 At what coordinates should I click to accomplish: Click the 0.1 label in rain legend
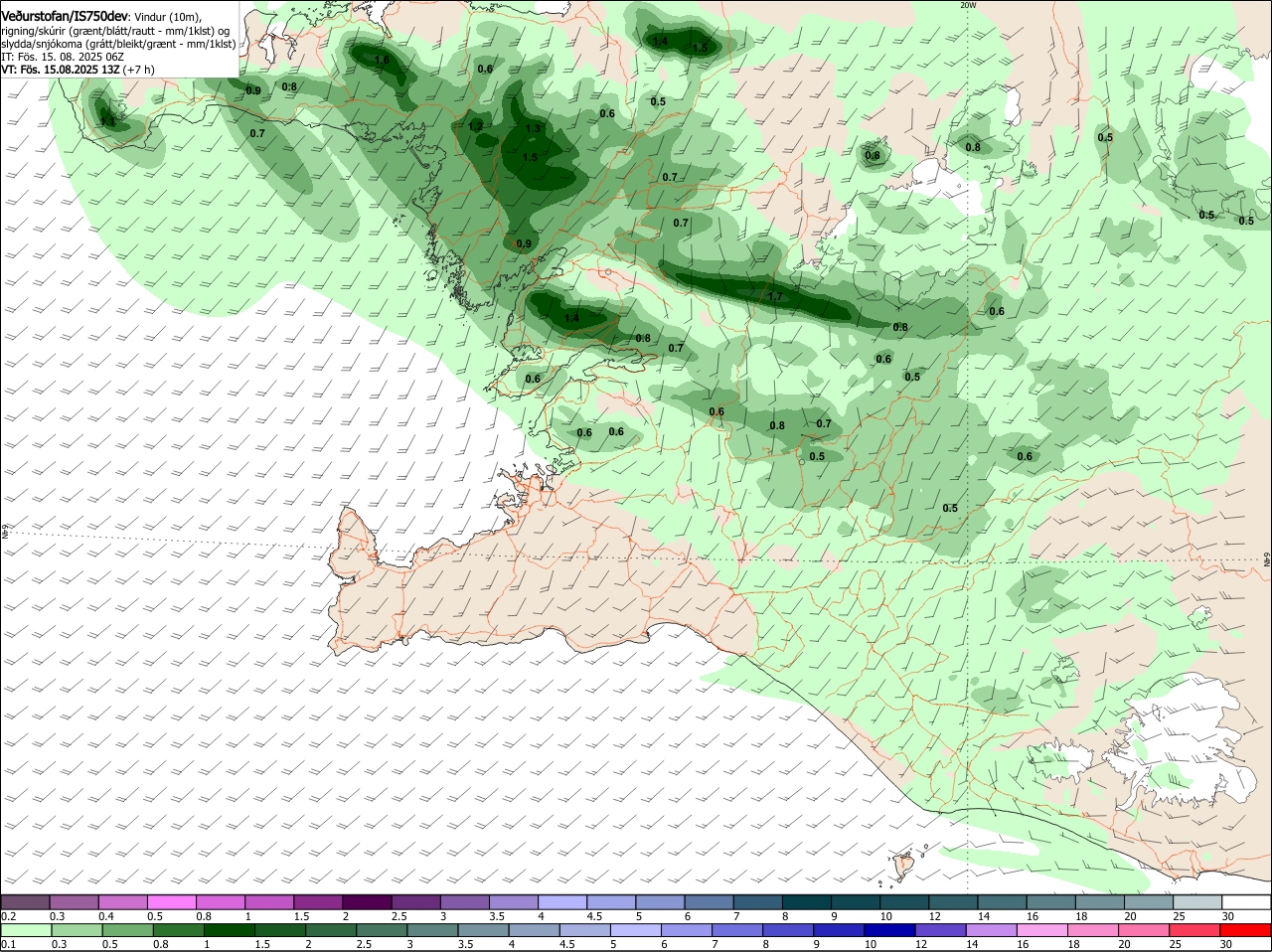click(8, 944)
